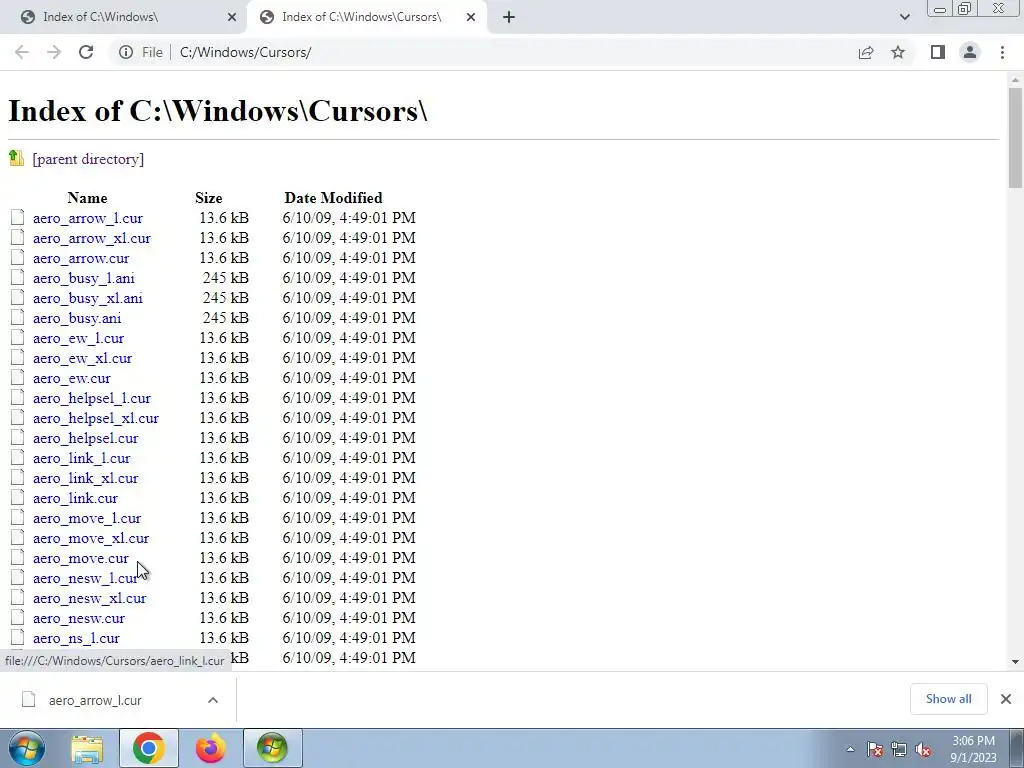Click the muted volume tray icon

tap(923, 749)
